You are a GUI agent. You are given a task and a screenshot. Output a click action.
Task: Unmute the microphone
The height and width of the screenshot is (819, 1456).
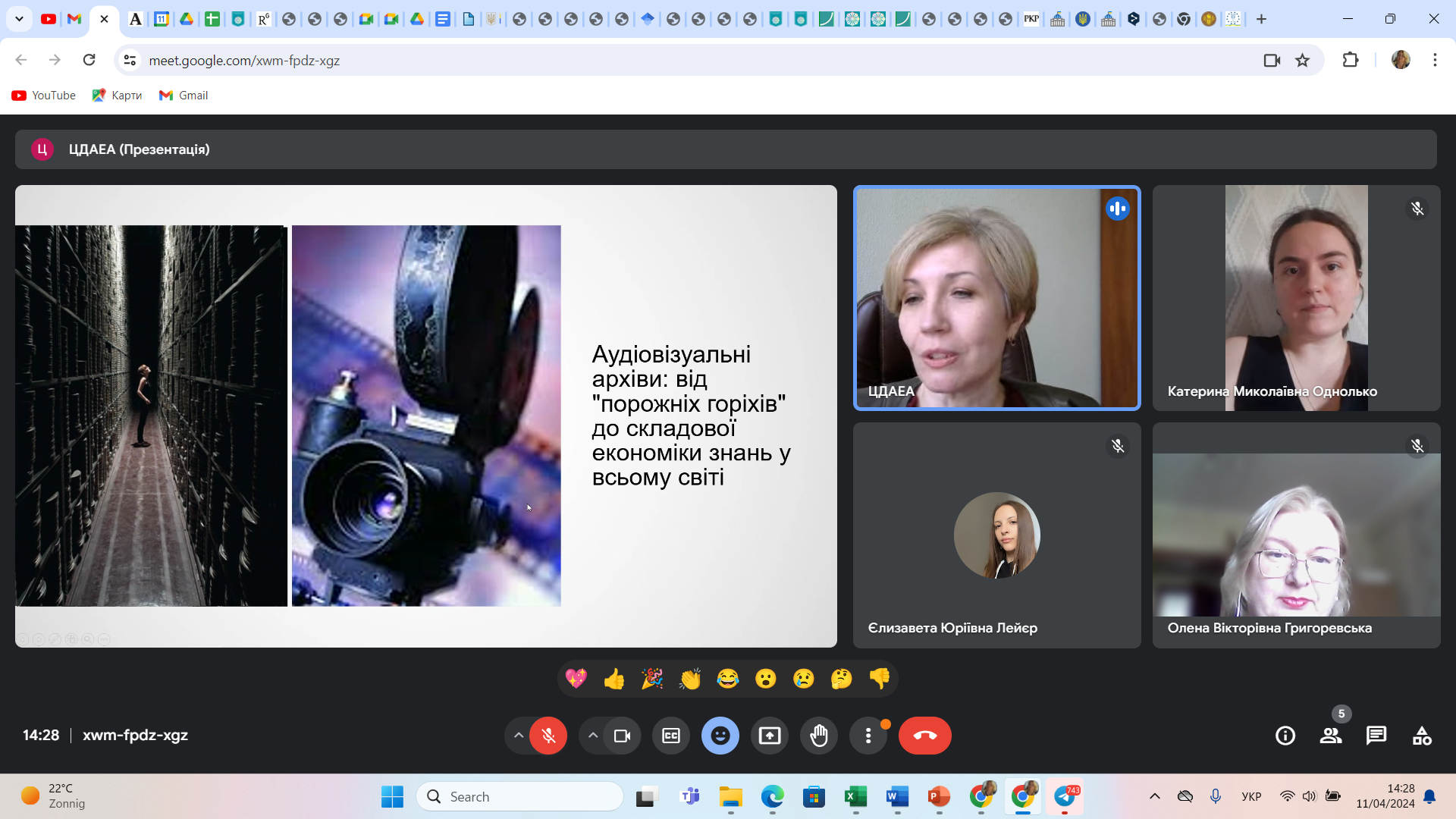[548, 736]
